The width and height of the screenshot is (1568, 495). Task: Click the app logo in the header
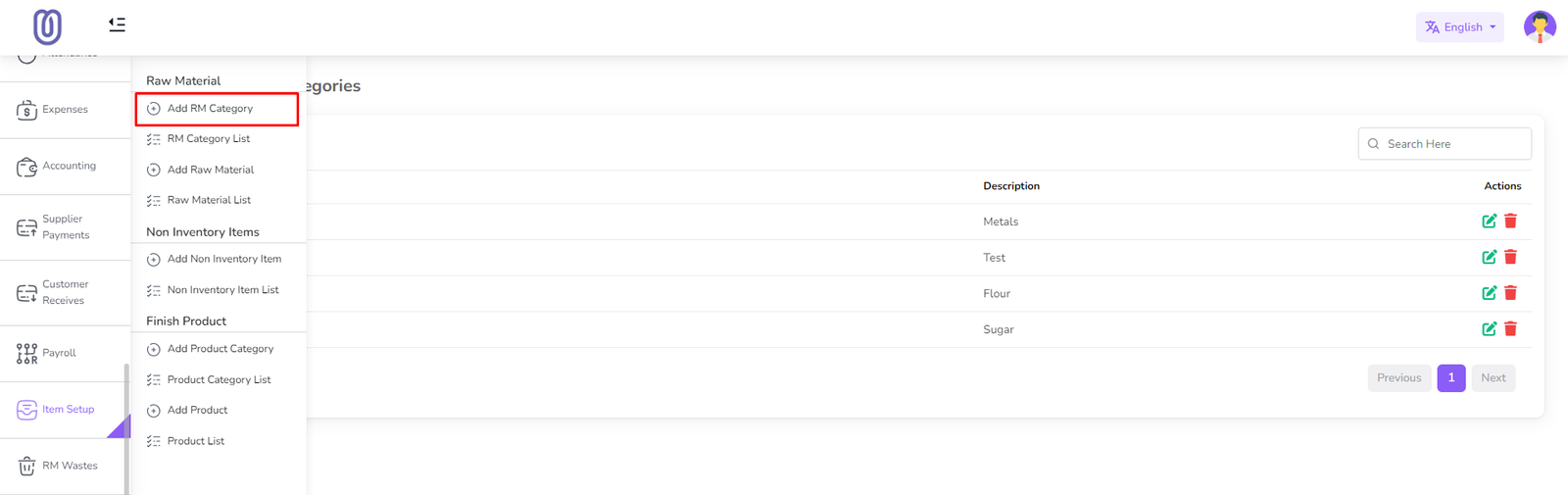pyautogui.click(x=47, y=26)
